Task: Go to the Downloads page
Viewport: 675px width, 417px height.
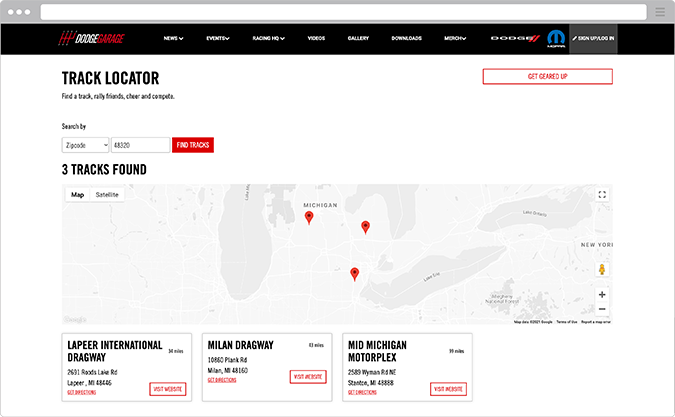Action: [406, 38]
